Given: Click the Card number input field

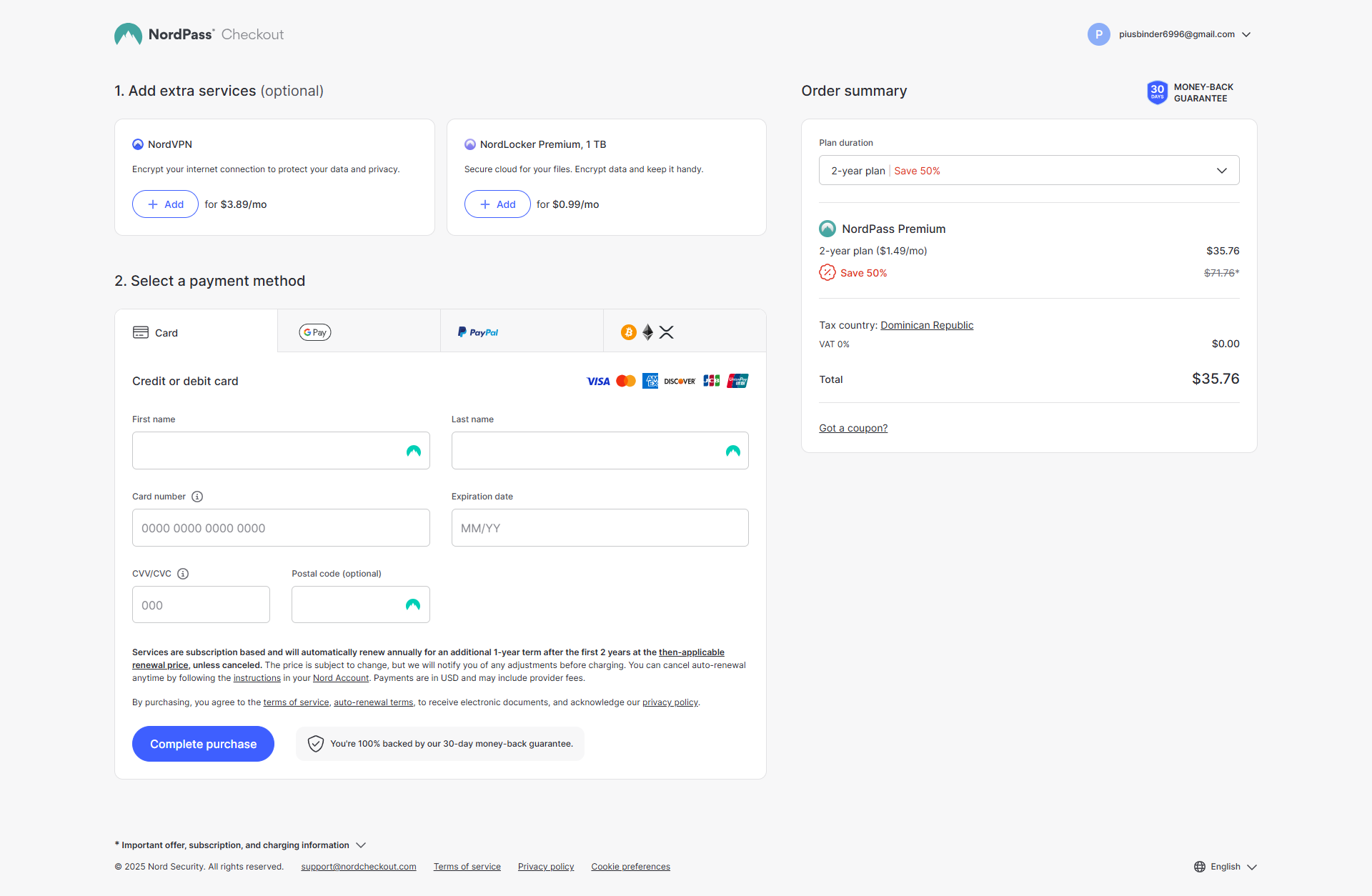Looking at the screenshot, I should (x=280, y=528).
